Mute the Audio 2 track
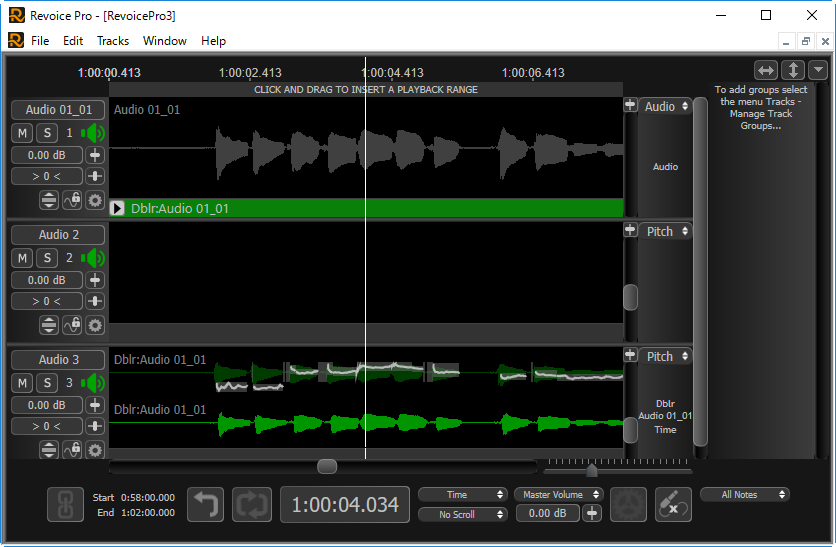This screenshot has width=836, height=547. point(22,259)
